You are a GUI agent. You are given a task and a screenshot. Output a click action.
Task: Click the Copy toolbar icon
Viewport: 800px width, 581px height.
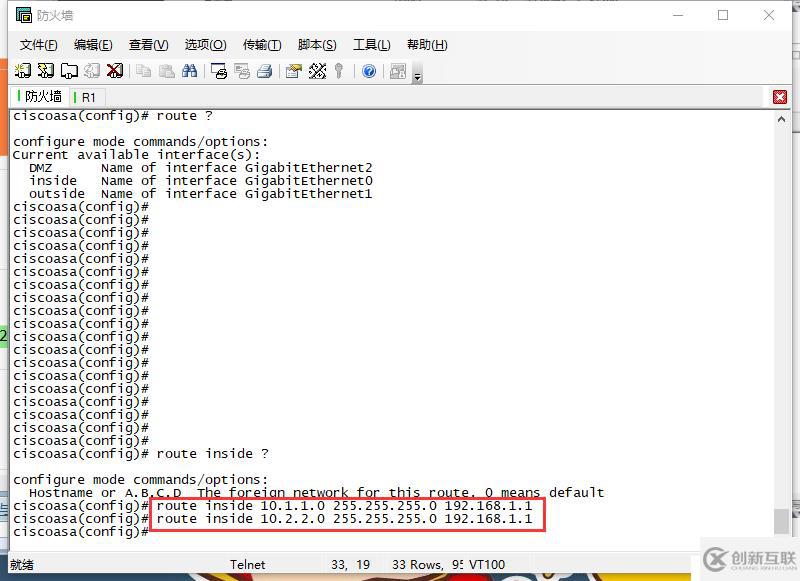click(144, 71)
